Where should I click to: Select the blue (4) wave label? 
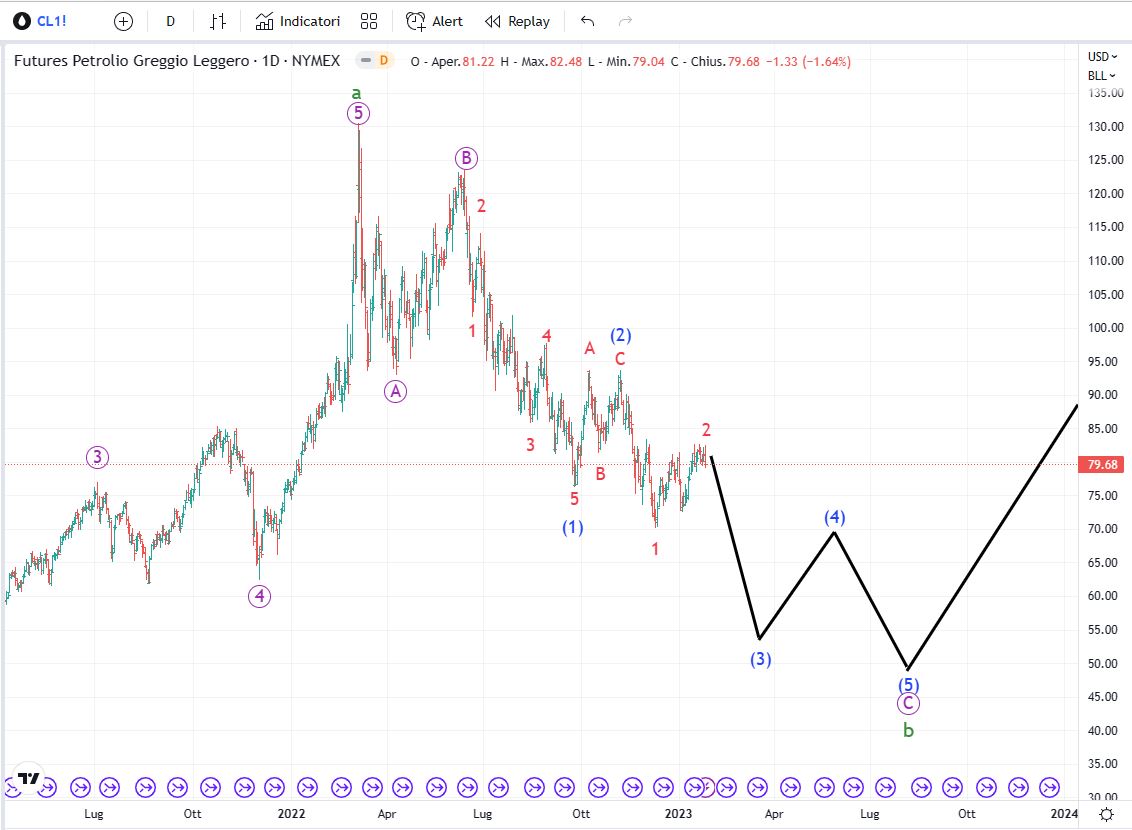[835, 517]
